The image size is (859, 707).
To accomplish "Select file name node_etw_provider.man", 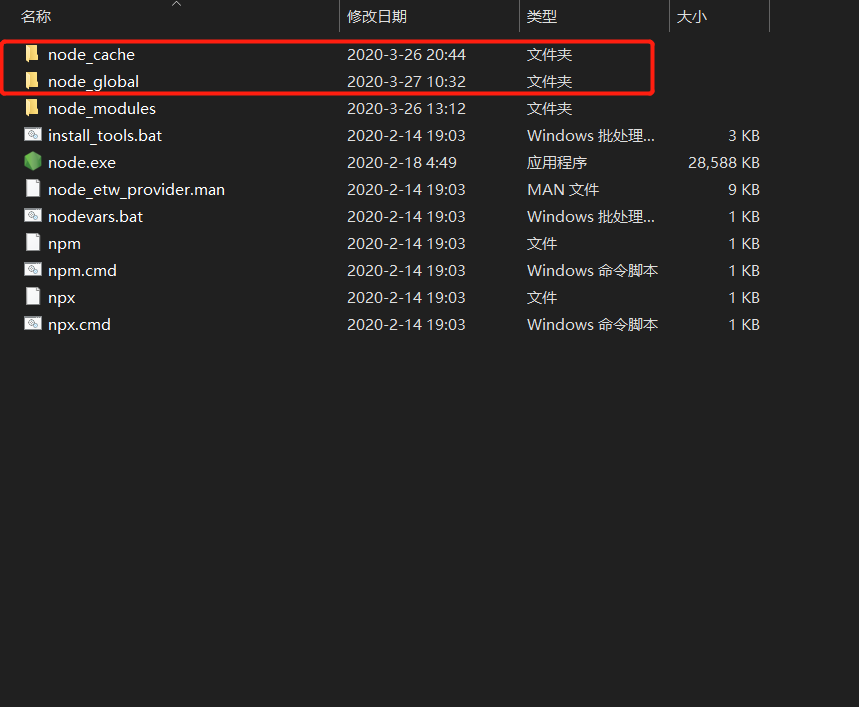I will (x=136, y=189).
